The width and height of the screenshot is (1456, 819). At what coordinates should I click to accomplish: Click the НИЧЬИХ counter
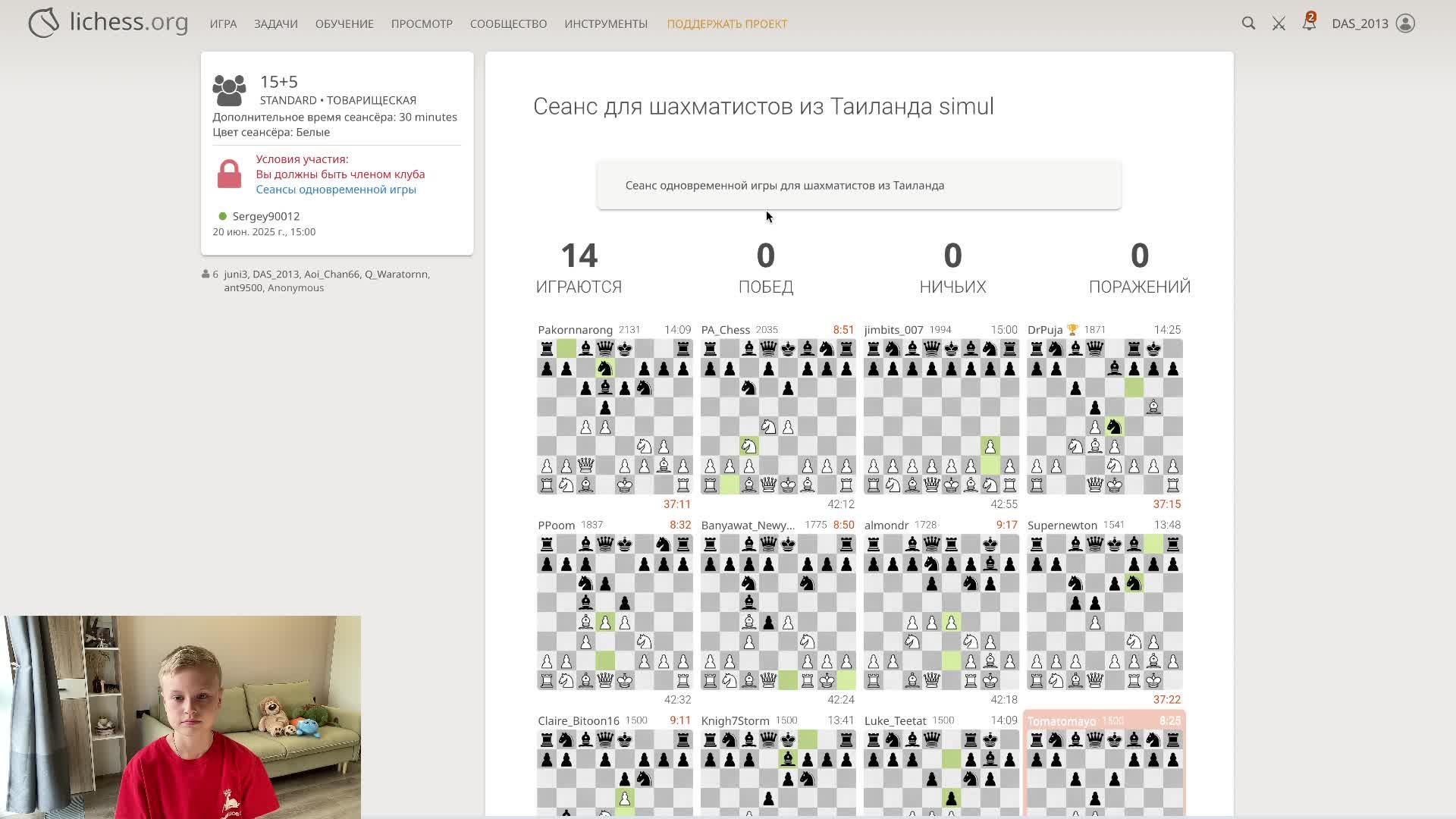[952, 268]
